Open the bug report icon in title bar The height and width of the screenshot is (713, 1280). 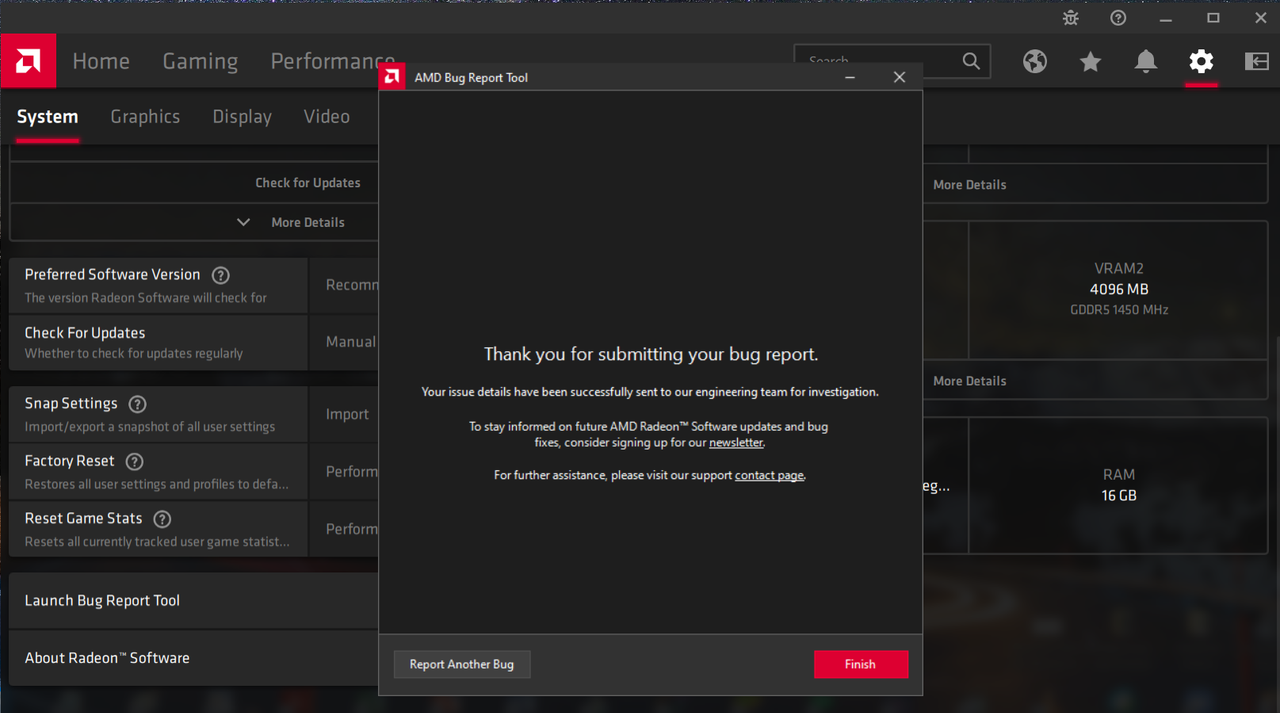(1071, 18)
